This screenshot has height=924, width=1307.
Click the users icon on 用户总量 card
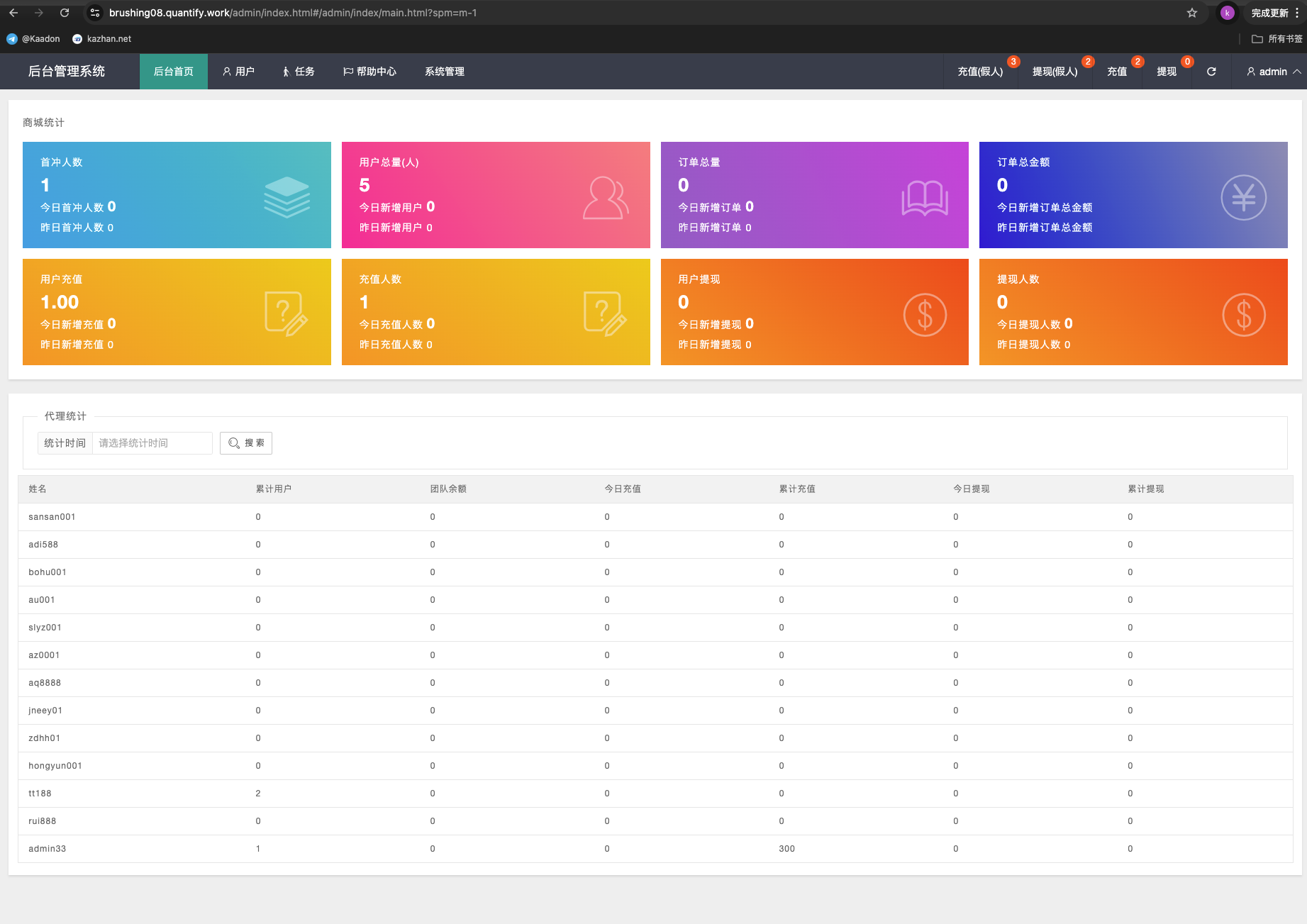click(x=605, y=198)
